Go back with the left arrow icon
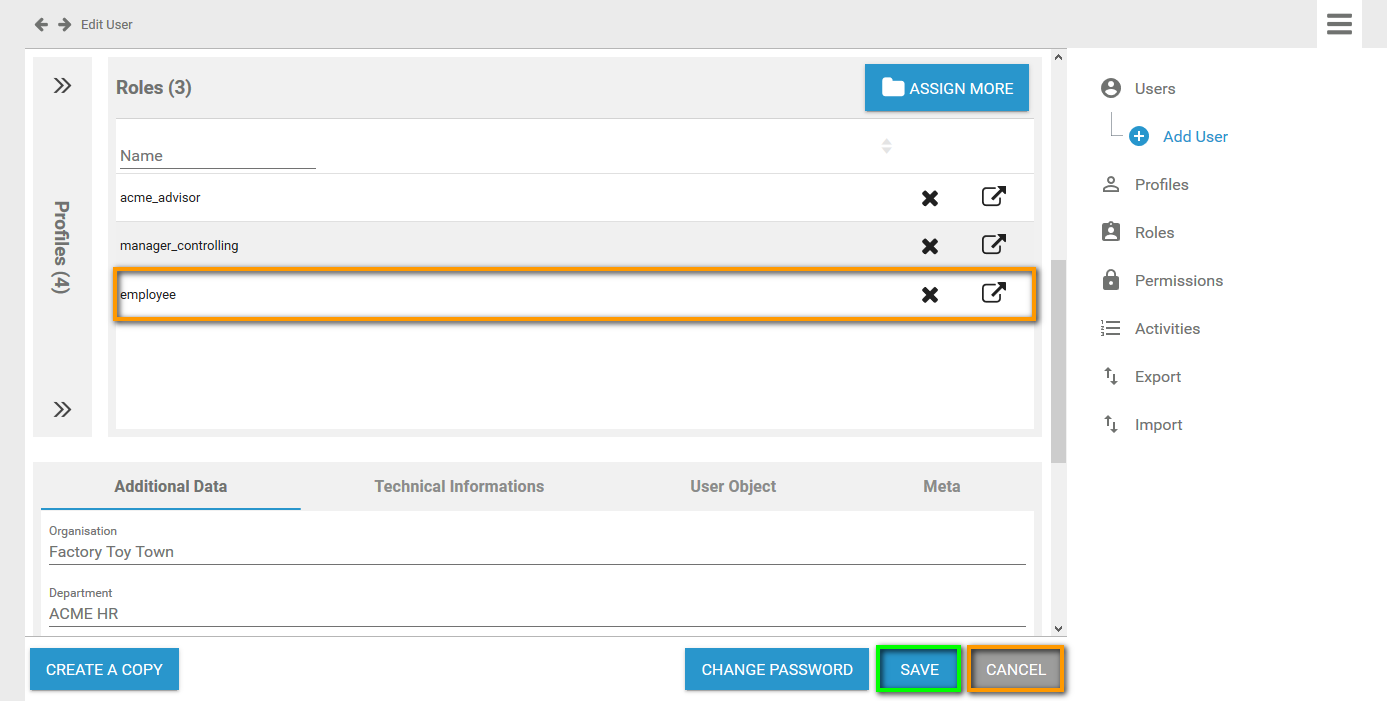Screen dimensions: 1387x701 (41, 24)
